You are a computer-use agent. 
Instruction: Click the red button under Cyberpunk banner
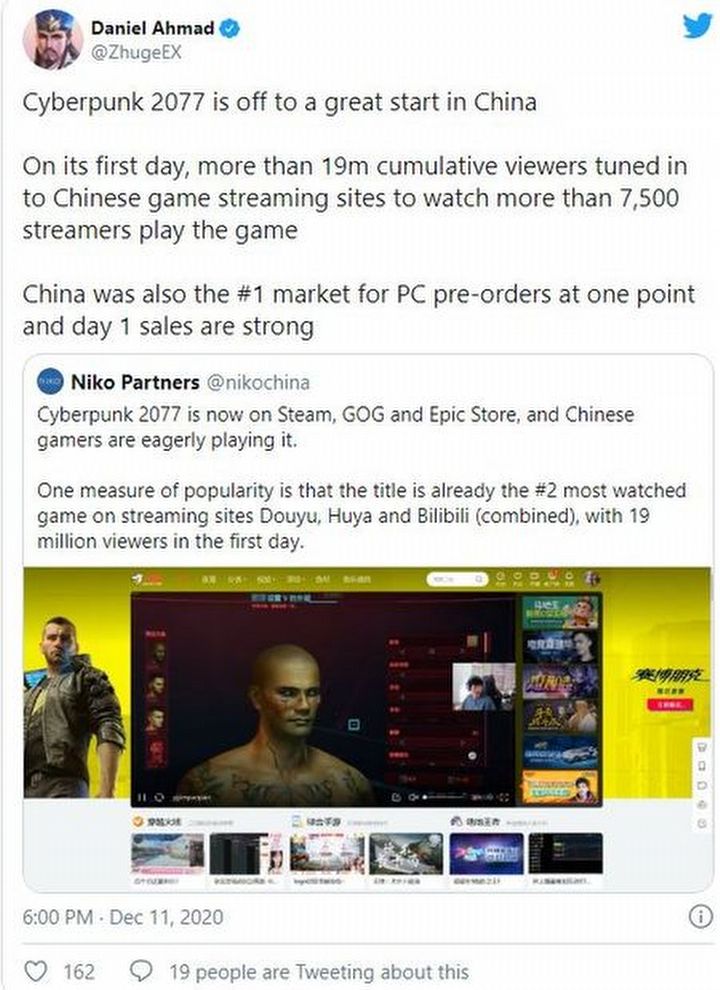[669, 704]
